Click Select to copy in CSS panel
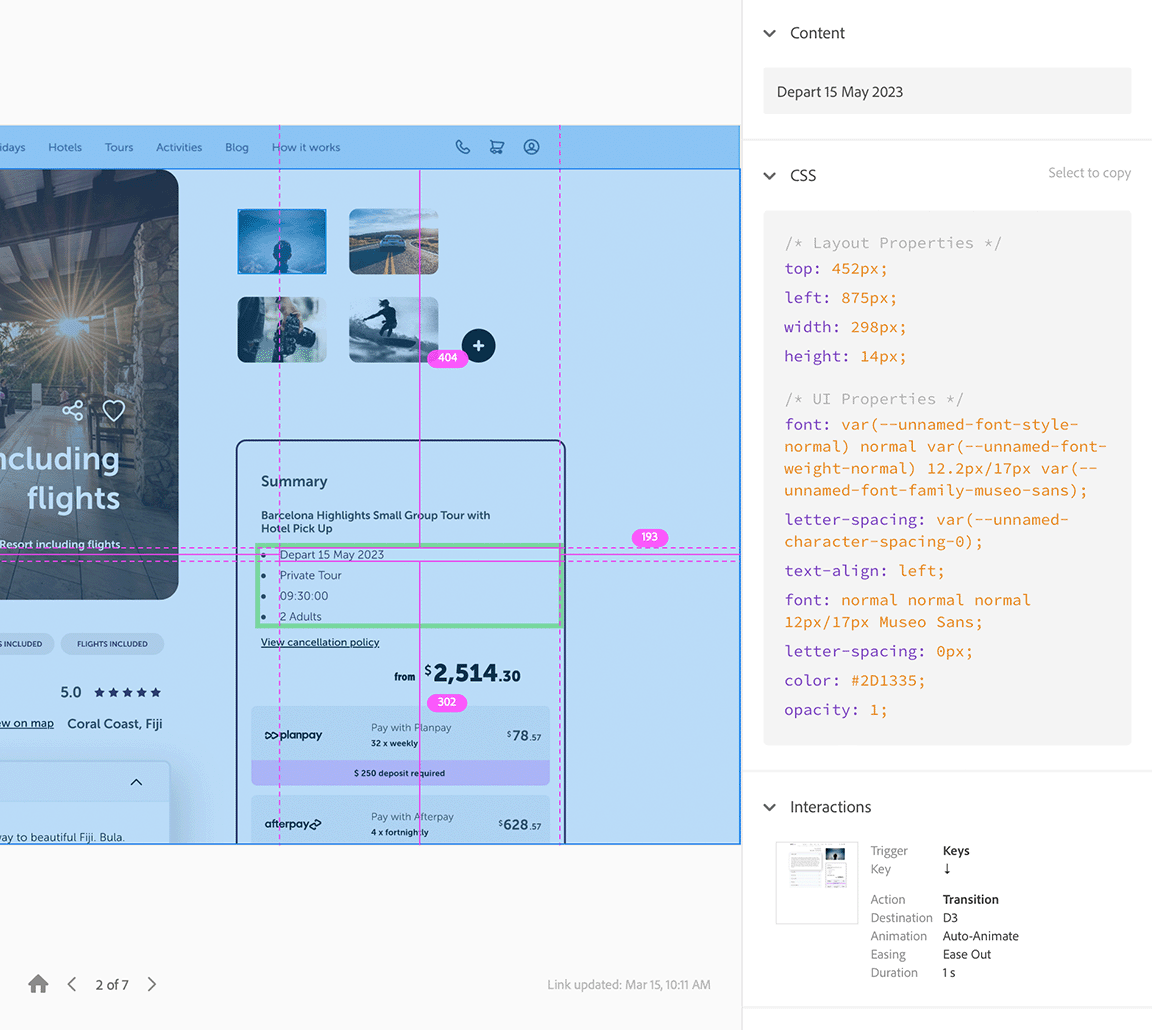The image size is (1152, 1030). 1089,173
